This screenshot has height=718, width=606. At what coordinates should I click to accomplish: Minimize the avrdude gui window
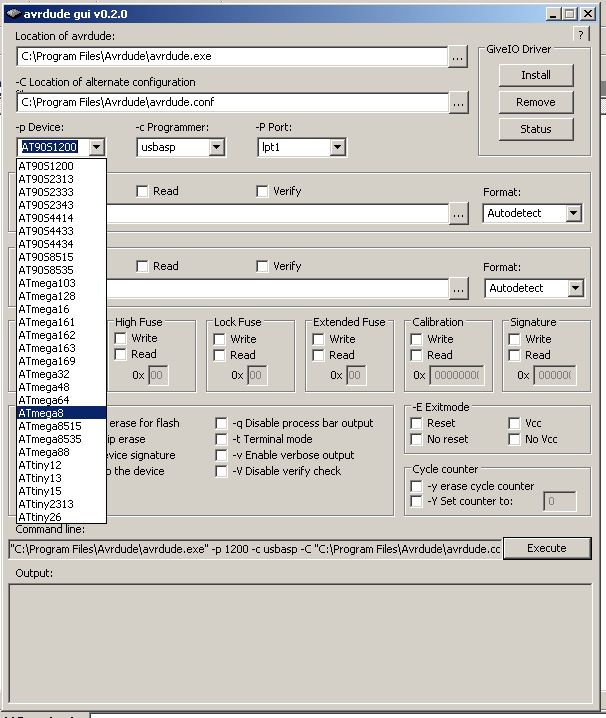553,14
